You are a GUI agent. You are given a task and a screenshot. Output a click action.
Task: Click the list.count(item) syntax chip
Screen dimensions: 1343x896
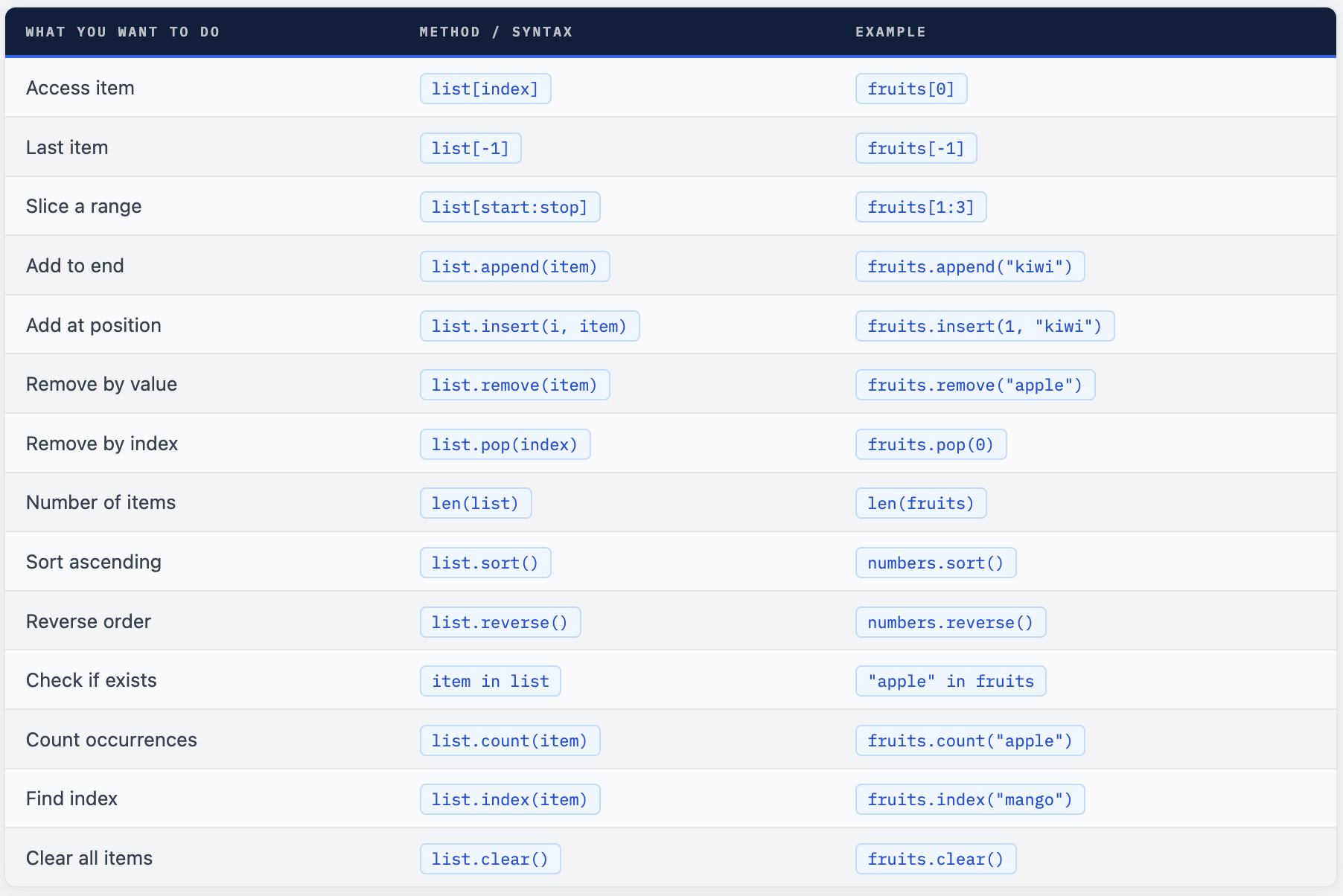pos(509,740)
